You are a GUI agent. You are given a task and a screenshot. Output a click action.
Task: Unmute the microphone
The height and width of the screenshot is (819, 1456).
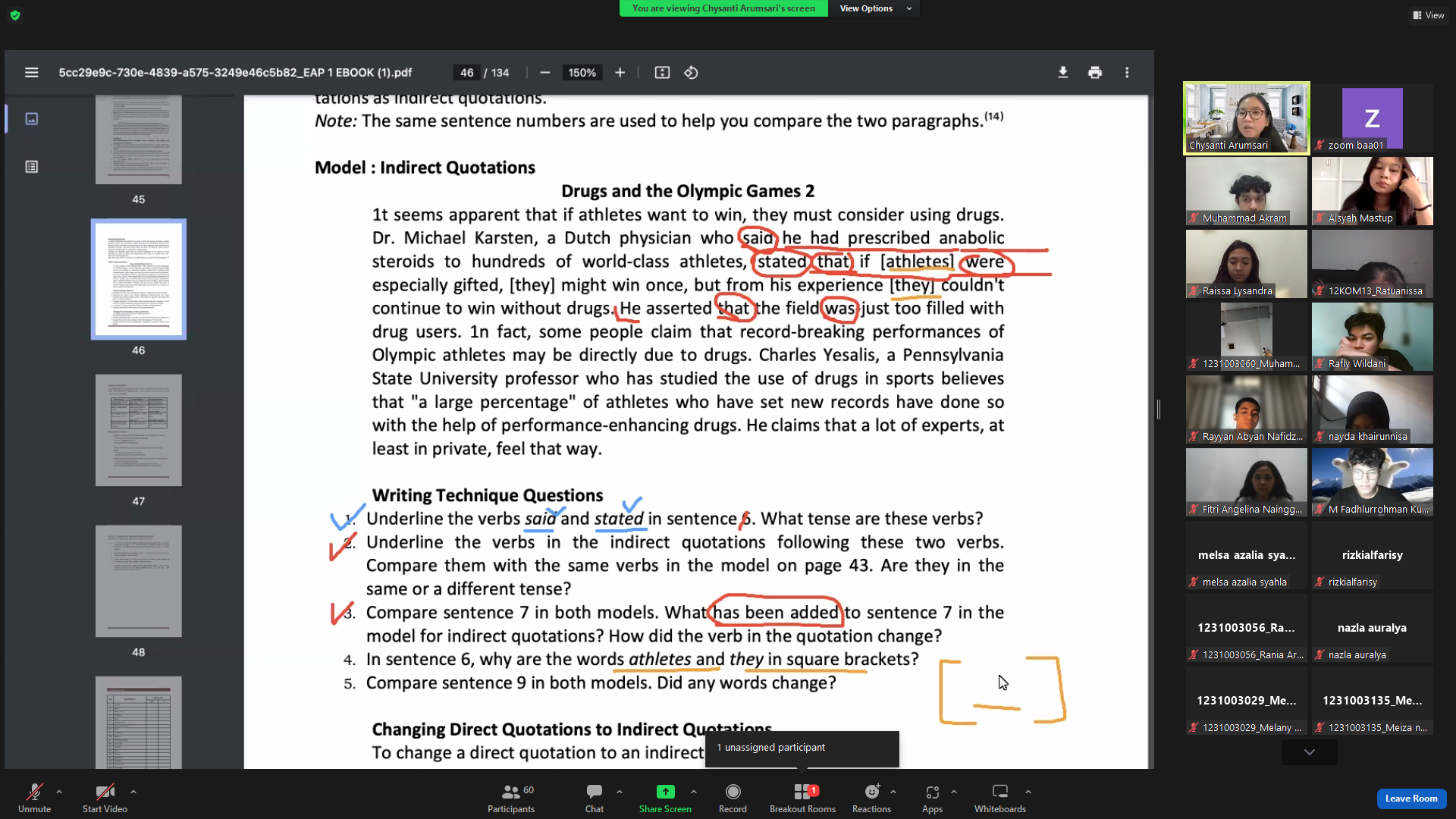tap(35, 799)
